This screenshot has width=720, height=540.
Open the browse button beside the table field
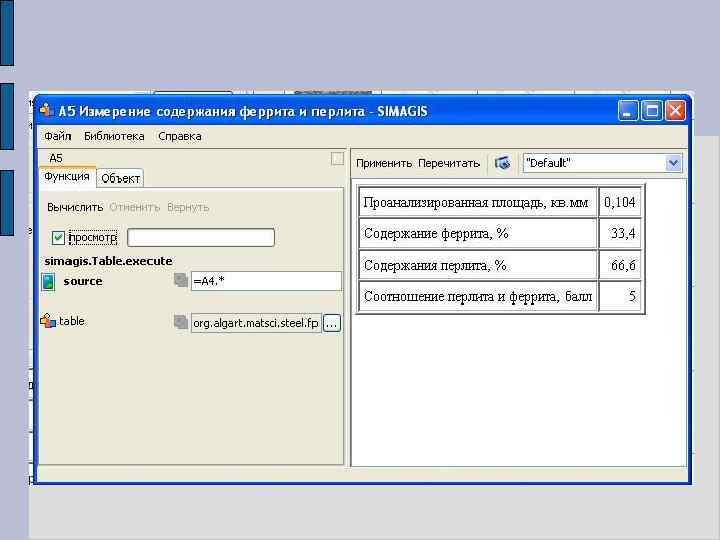point(332,323)
